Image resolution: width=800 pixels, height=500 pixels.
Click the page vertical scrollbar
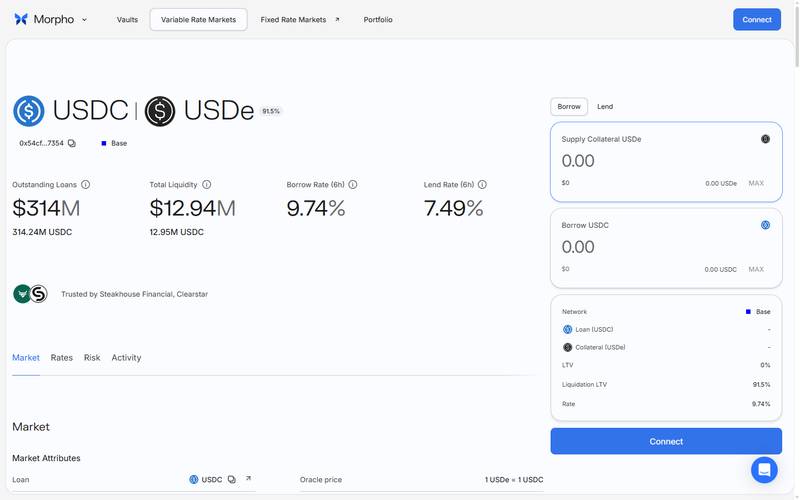click(797, 36)
